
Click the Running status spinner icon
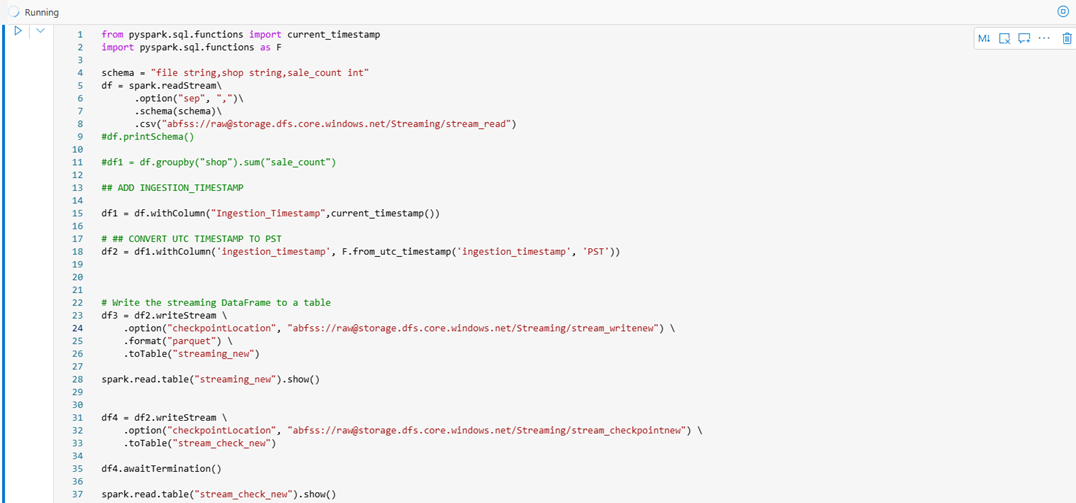pyautogui.click(x=10, y=12)
